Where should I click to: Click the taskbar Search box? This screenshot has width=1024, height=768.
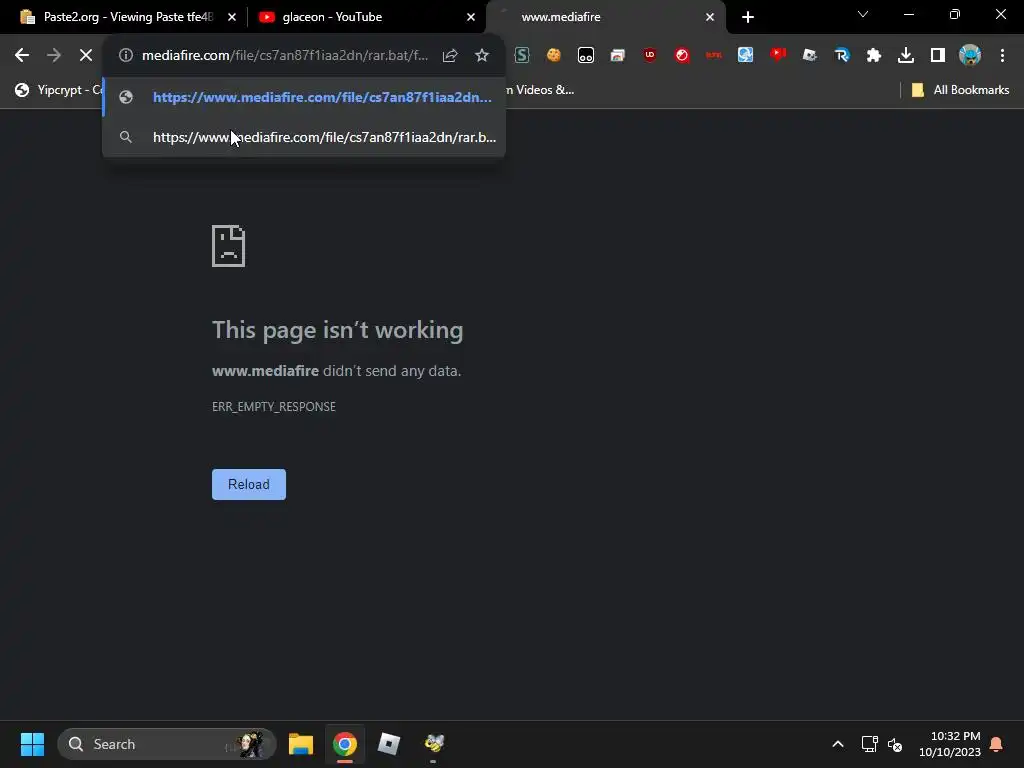(x=167, y=744)
